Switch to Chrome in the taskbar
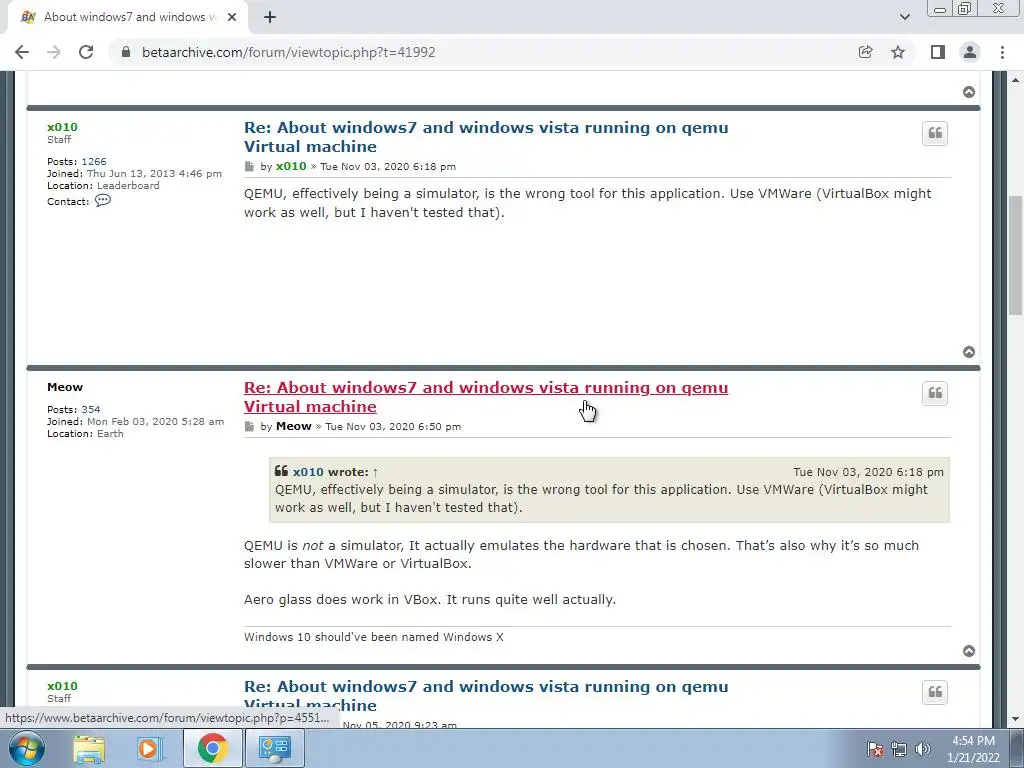Viewport: 1024px width, 768px height. tap(212, 748)
